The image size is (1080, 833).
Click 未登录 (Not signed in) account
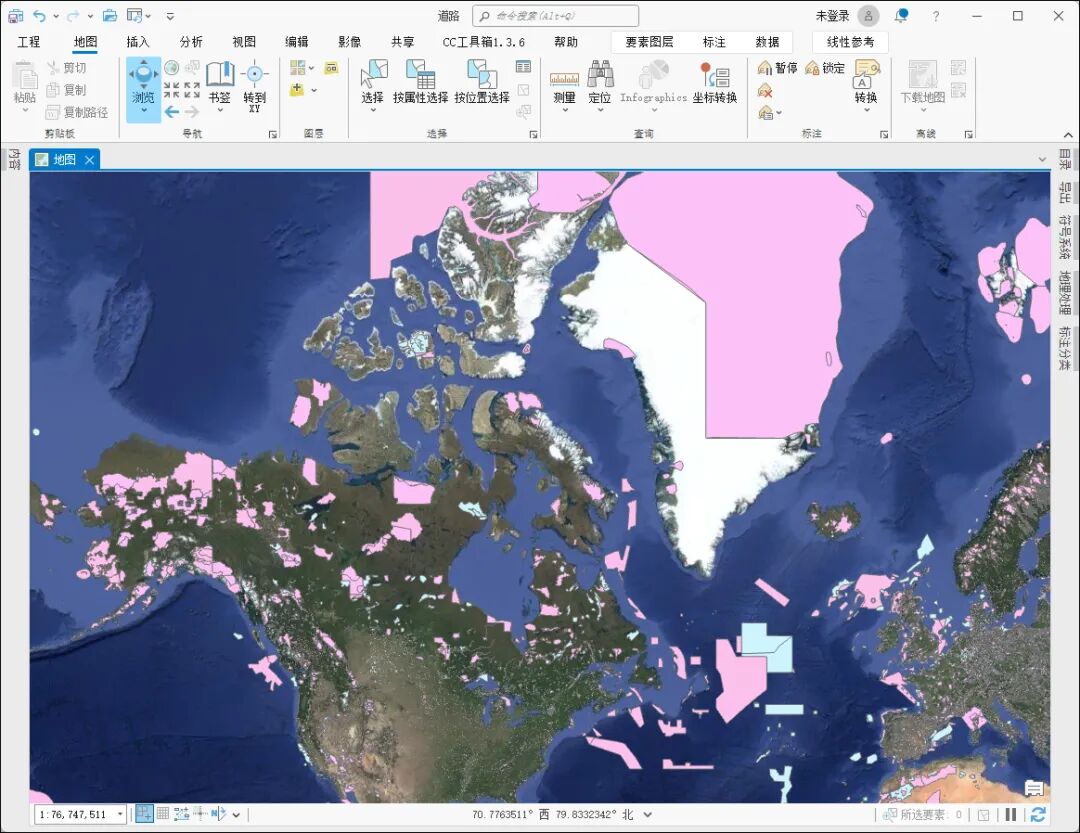coord(832,16)
